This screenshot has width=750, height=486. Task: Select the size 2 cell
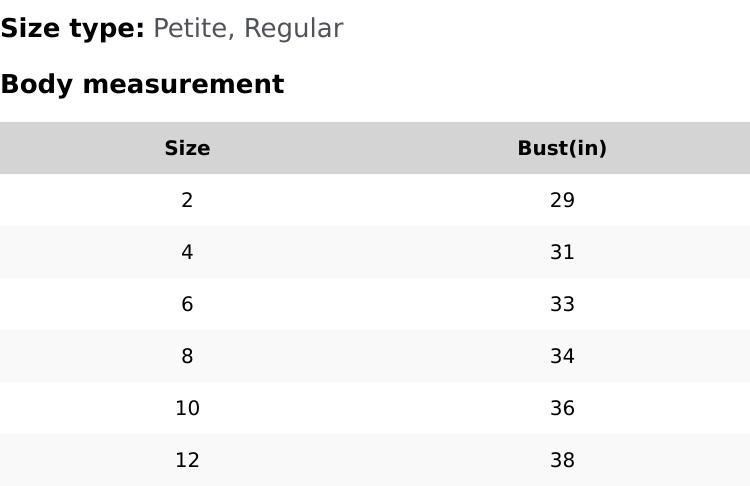click(x=187, y=201)
